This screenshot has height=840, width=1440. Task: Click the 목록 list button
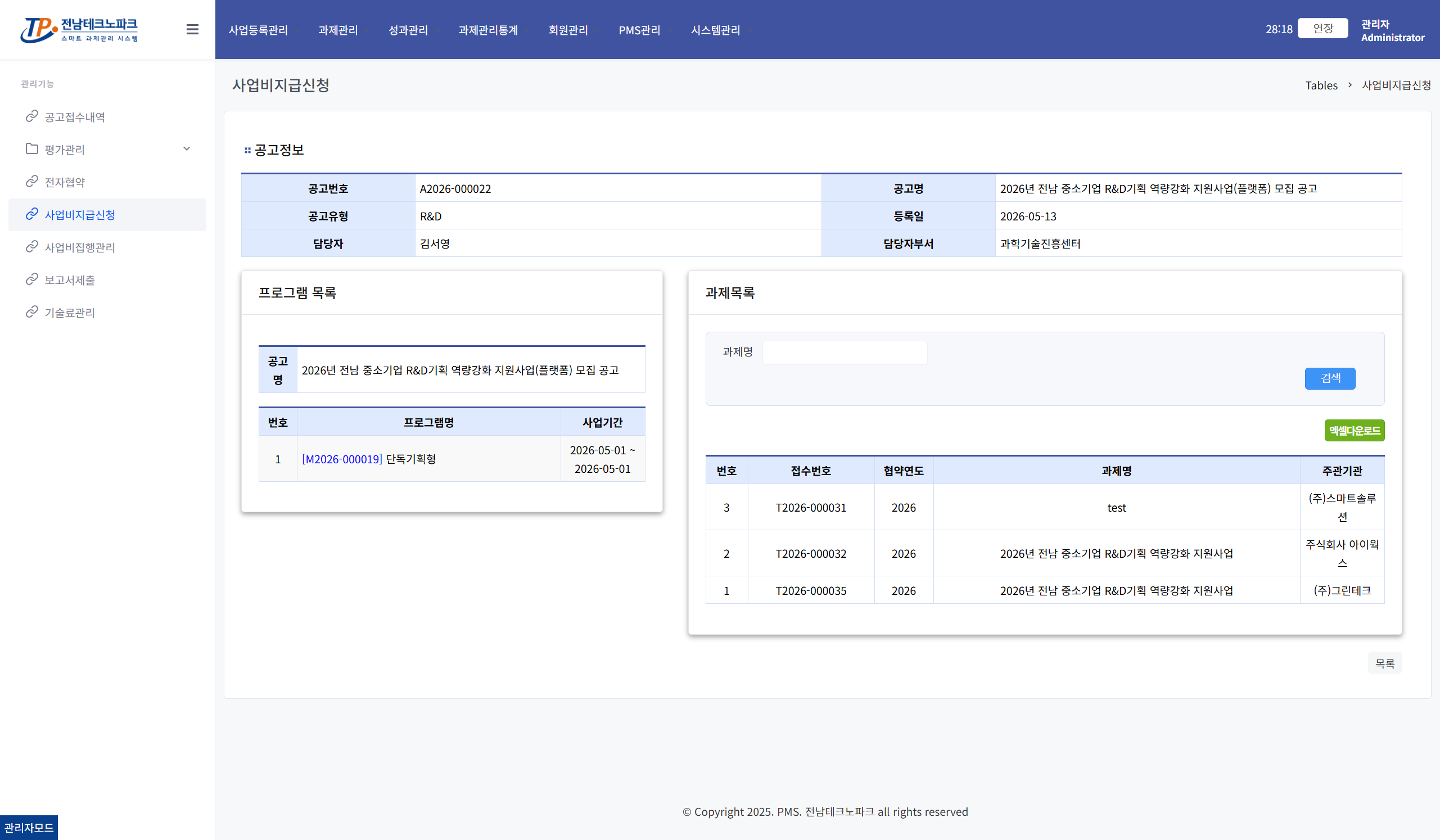coord(1384,663)
